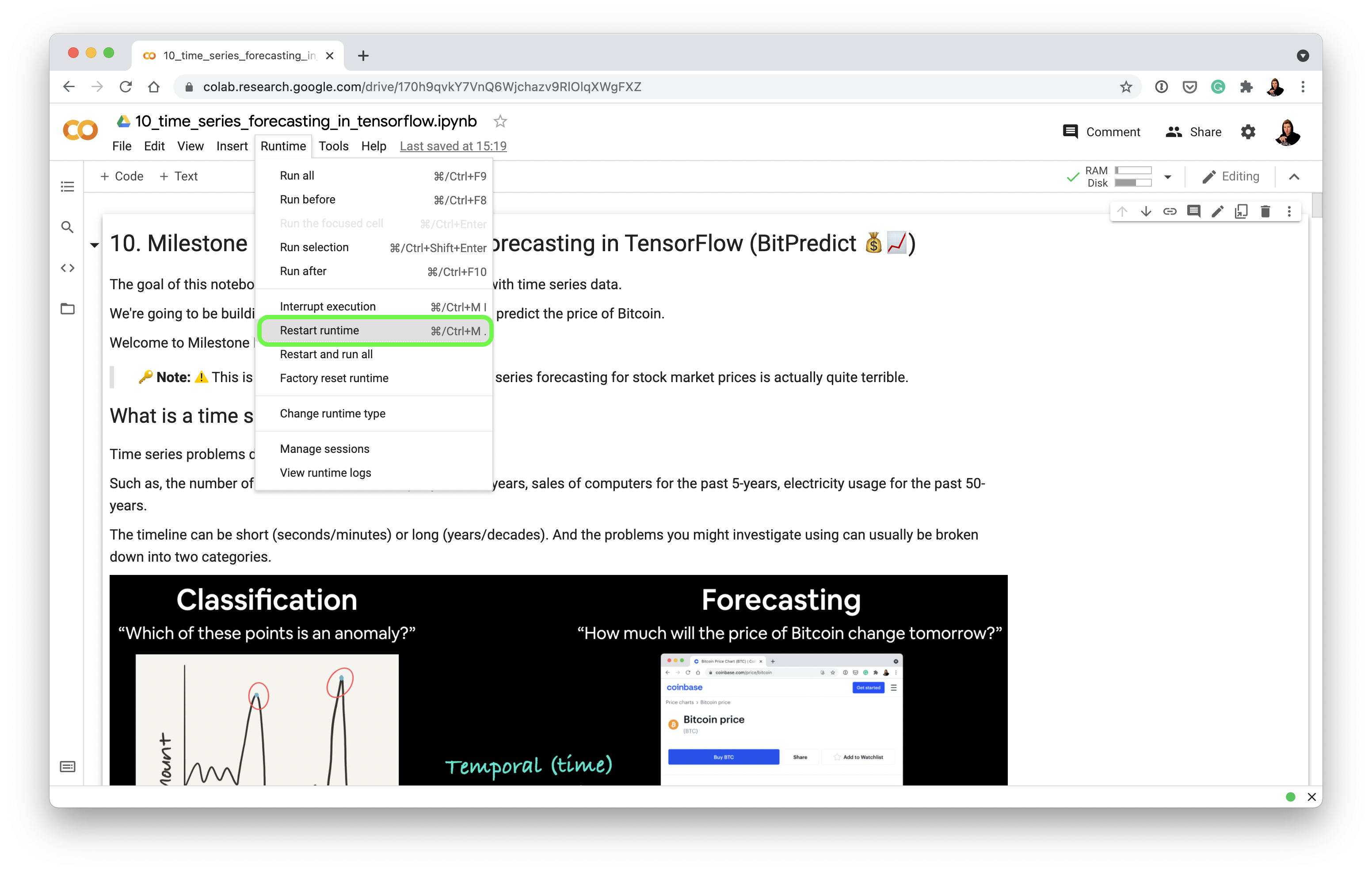Viewport: 1372px width, 873px height.
Task: Select Run selection menu entry
Action: [374, 247]
